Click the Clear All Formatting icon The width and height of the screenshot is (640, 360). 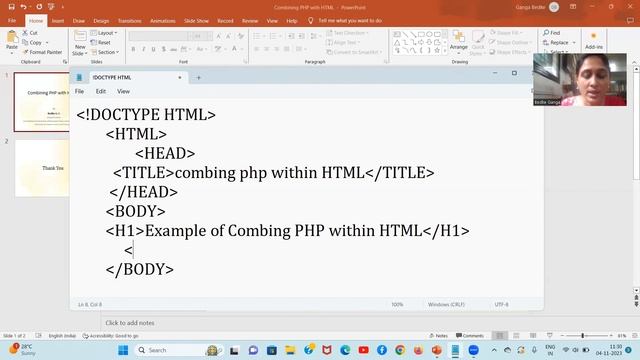241,36
